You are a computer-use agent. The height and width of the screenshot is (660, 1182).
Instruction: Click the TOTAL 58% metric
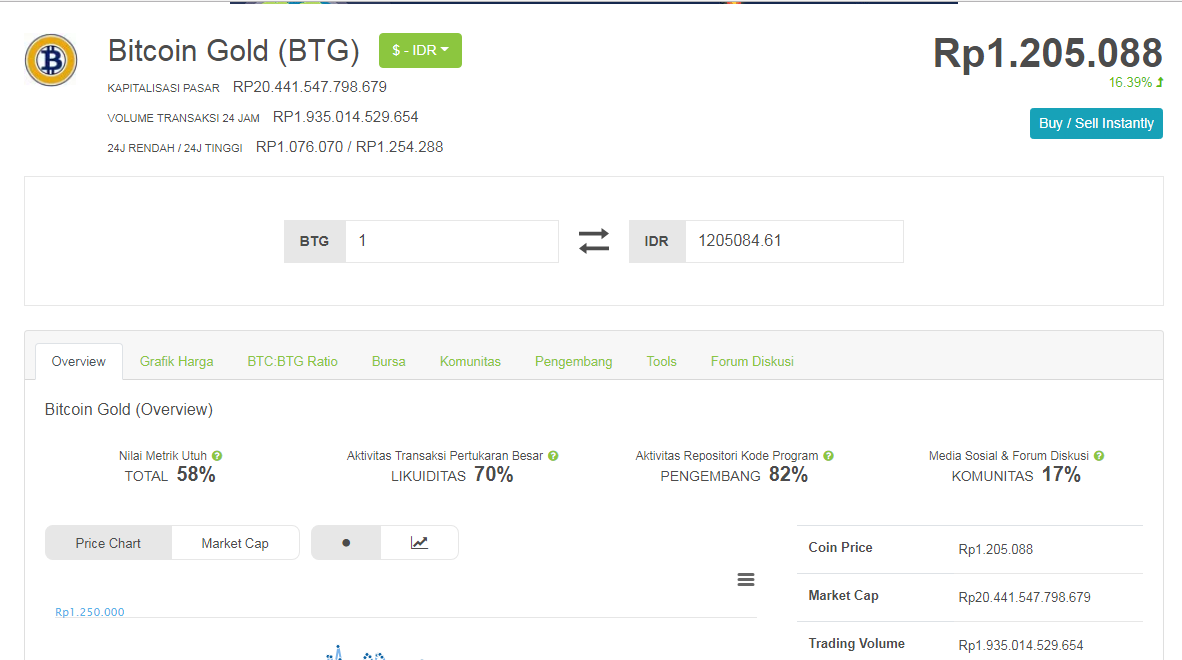click(x=170, y=475)
